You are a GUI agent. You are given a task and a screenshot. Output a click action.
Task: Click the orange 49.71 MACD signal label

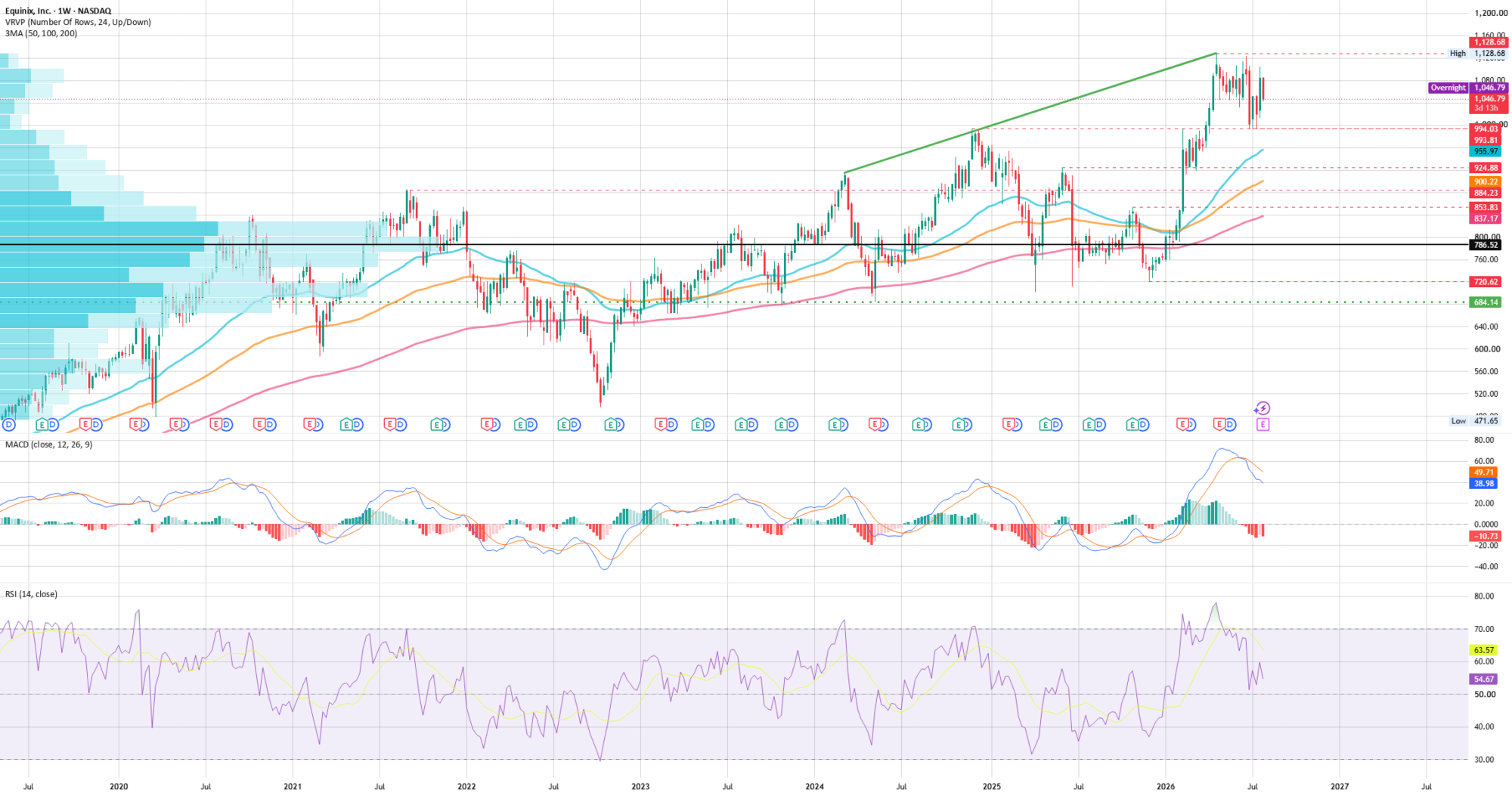[x=1484, y=472]
